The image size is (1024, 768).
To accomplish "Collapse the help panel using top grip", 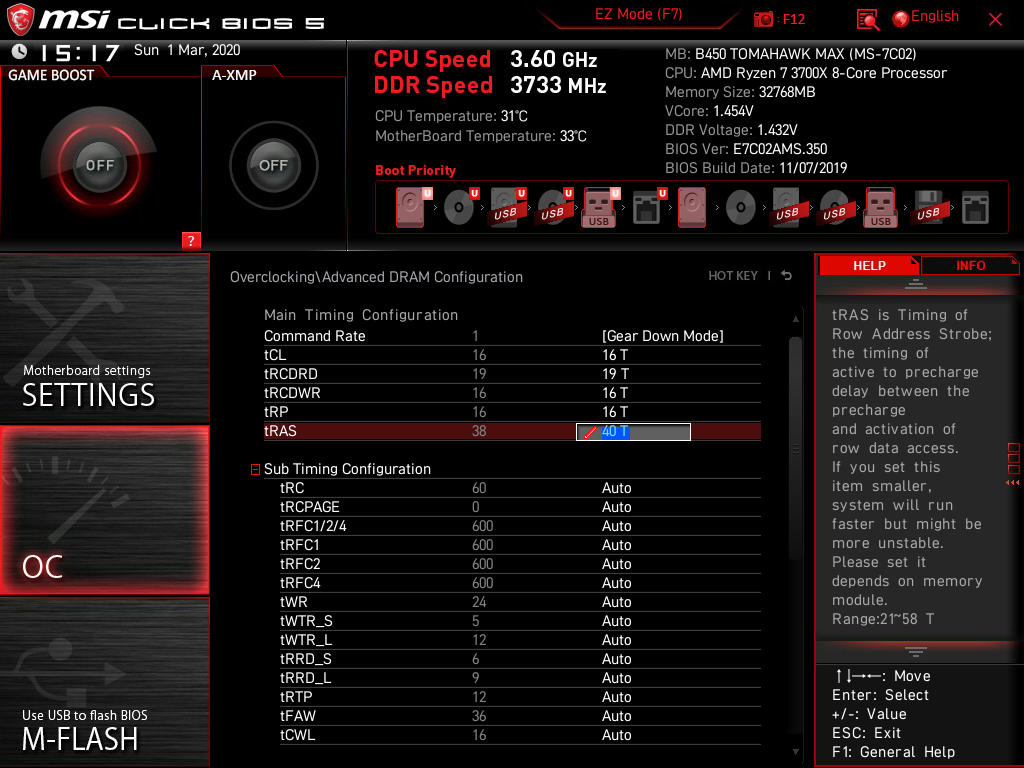I will pos(915,283).
